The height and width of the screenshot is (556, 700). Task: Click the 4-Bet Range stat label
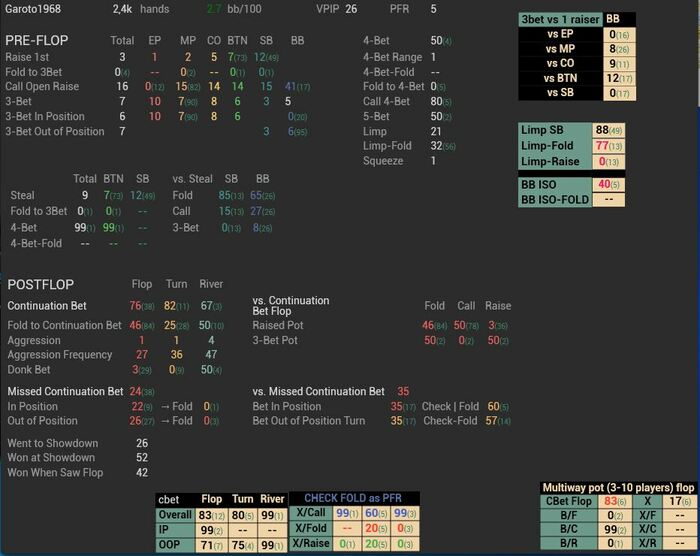(392, 57)
